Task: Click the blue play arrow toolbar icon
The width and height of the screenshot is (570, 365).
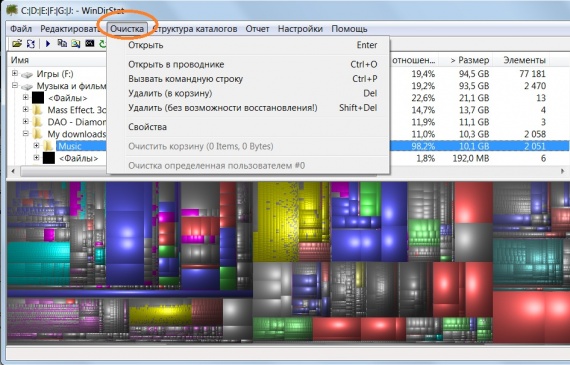Action: (x=48, y=44)
